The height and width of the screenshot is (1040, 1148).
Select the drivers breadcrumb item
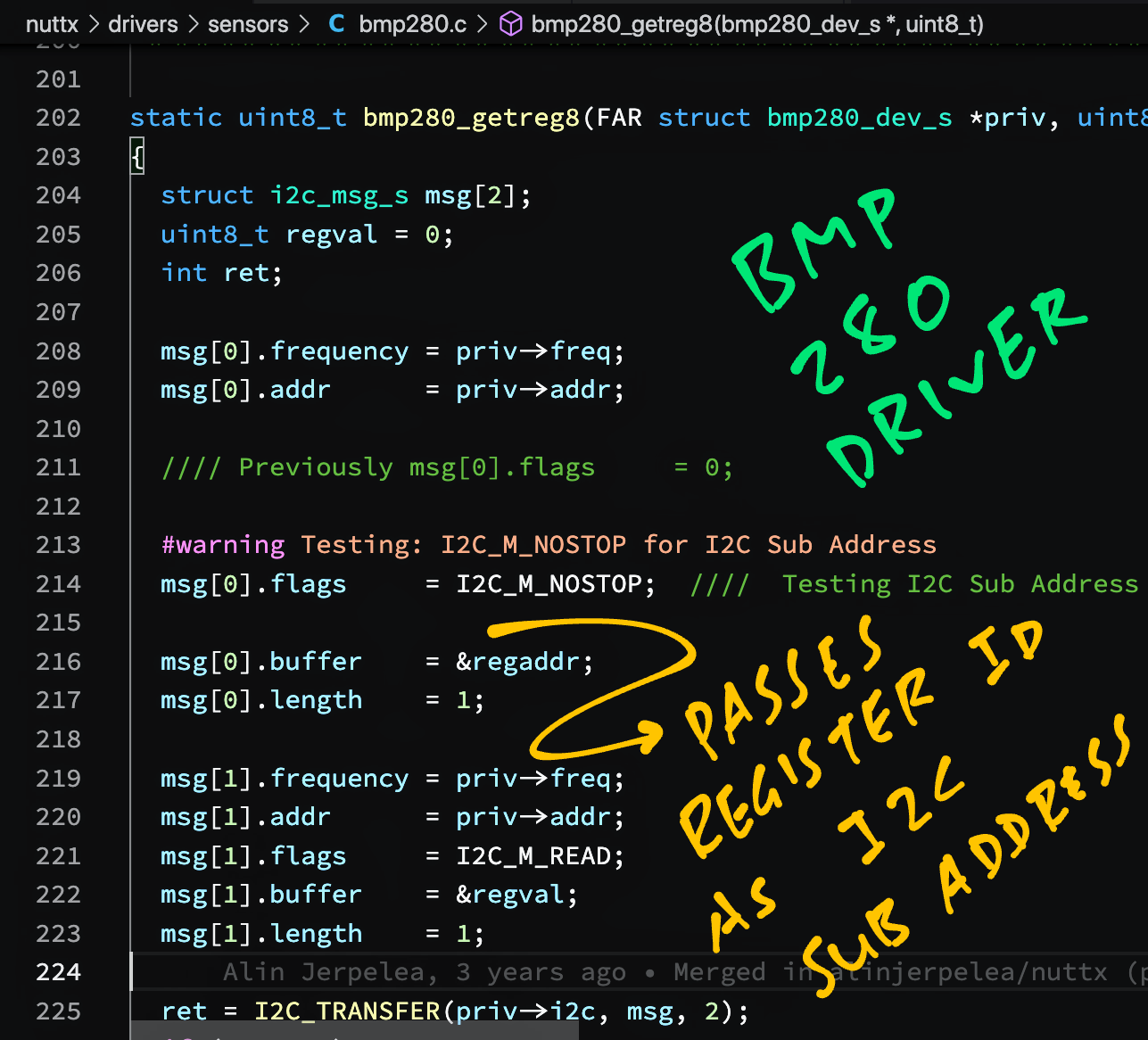tap(143, 24)
